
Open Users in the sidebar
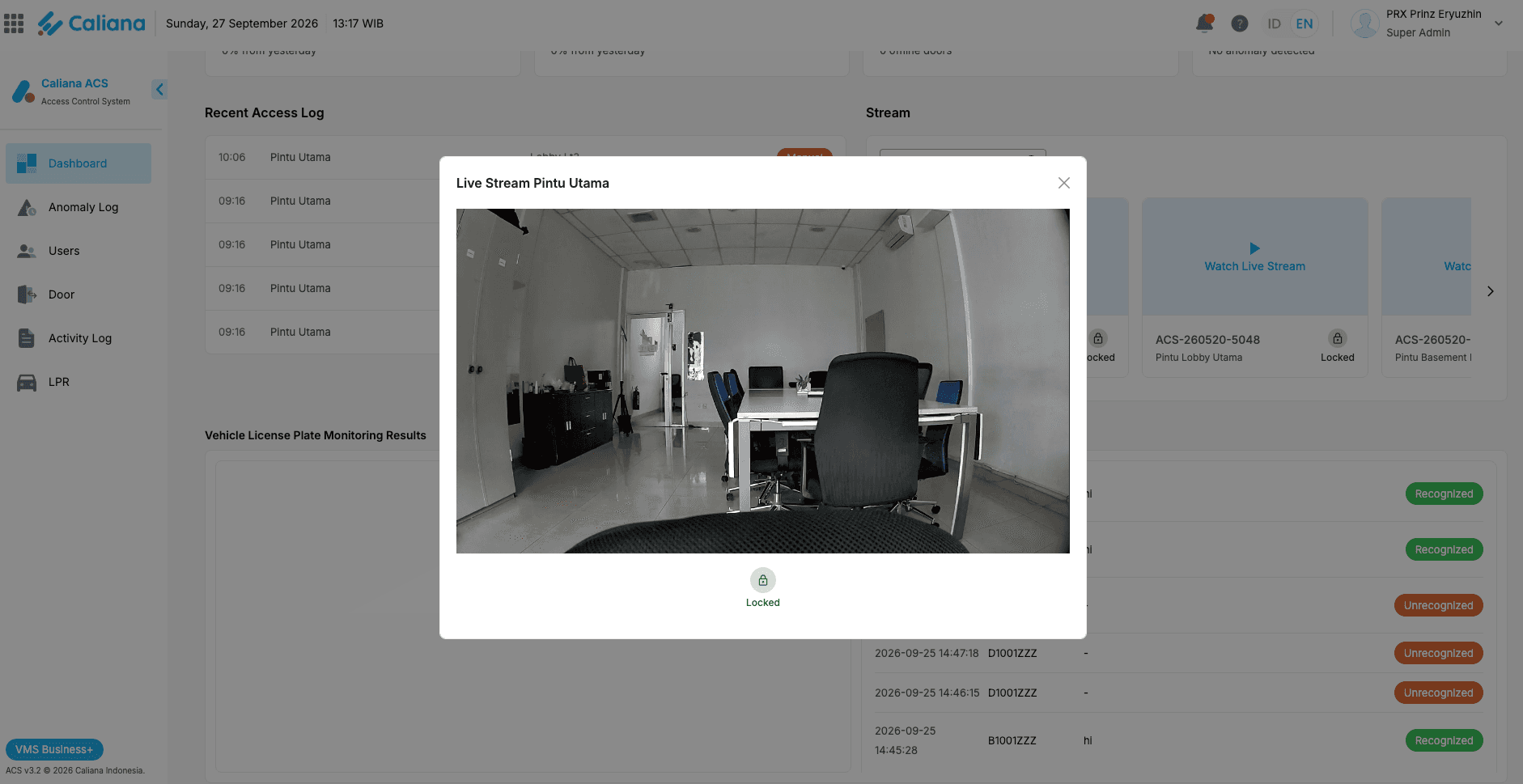(78, 251)
